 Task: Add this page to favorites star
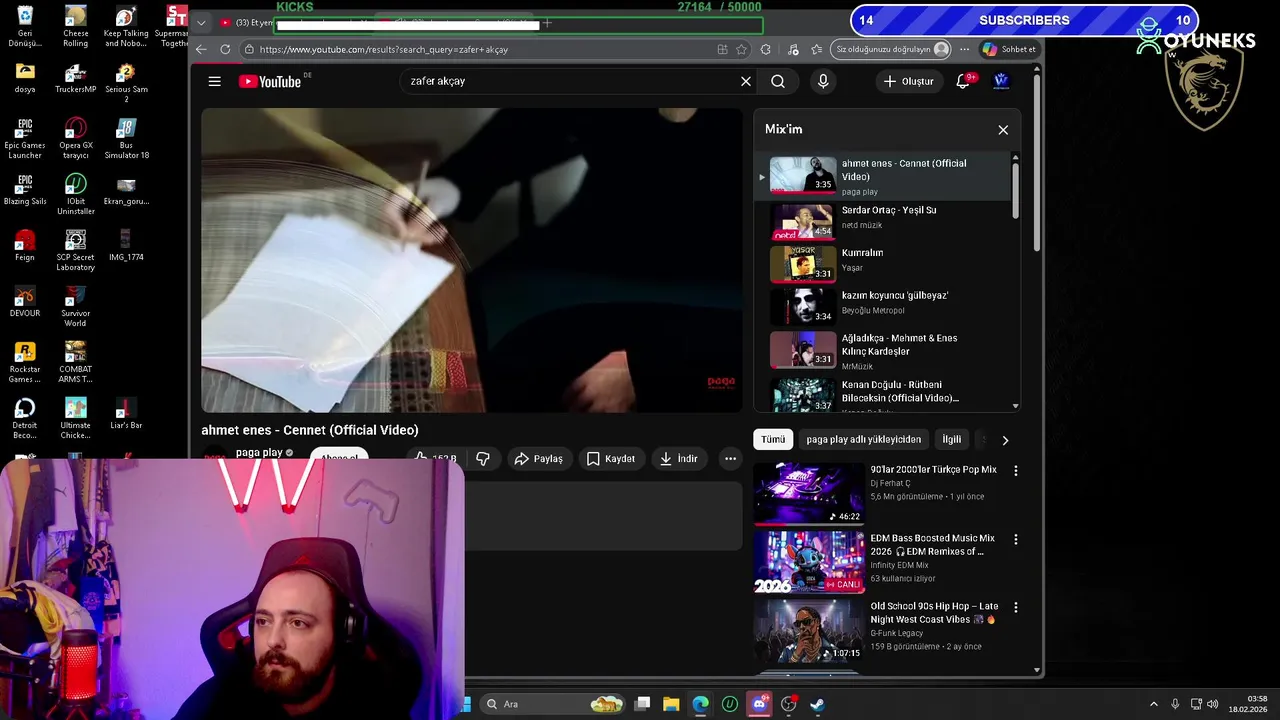[x=741, y=49]
